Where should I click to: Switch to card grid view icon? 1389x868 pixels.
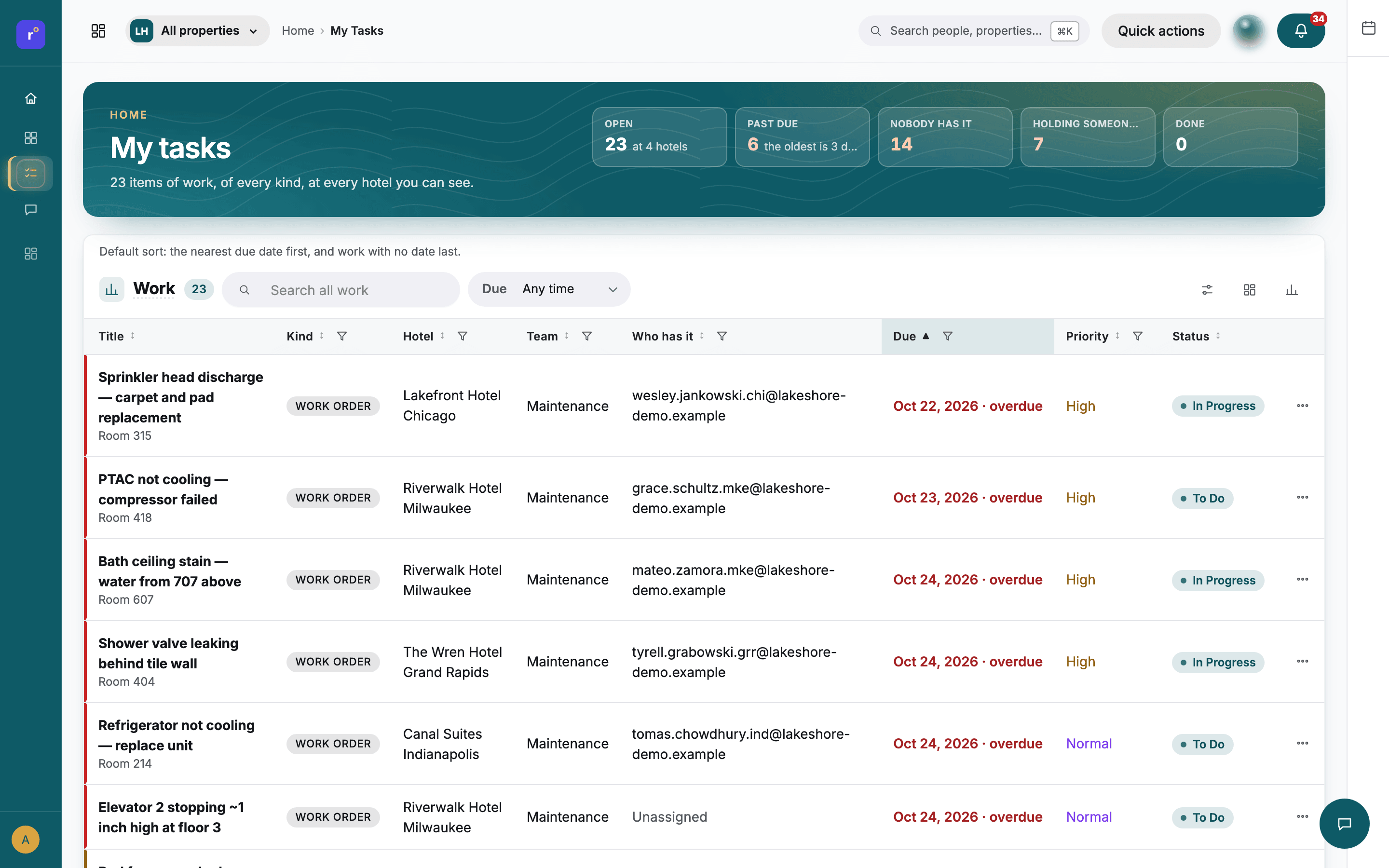point(1250,290)
